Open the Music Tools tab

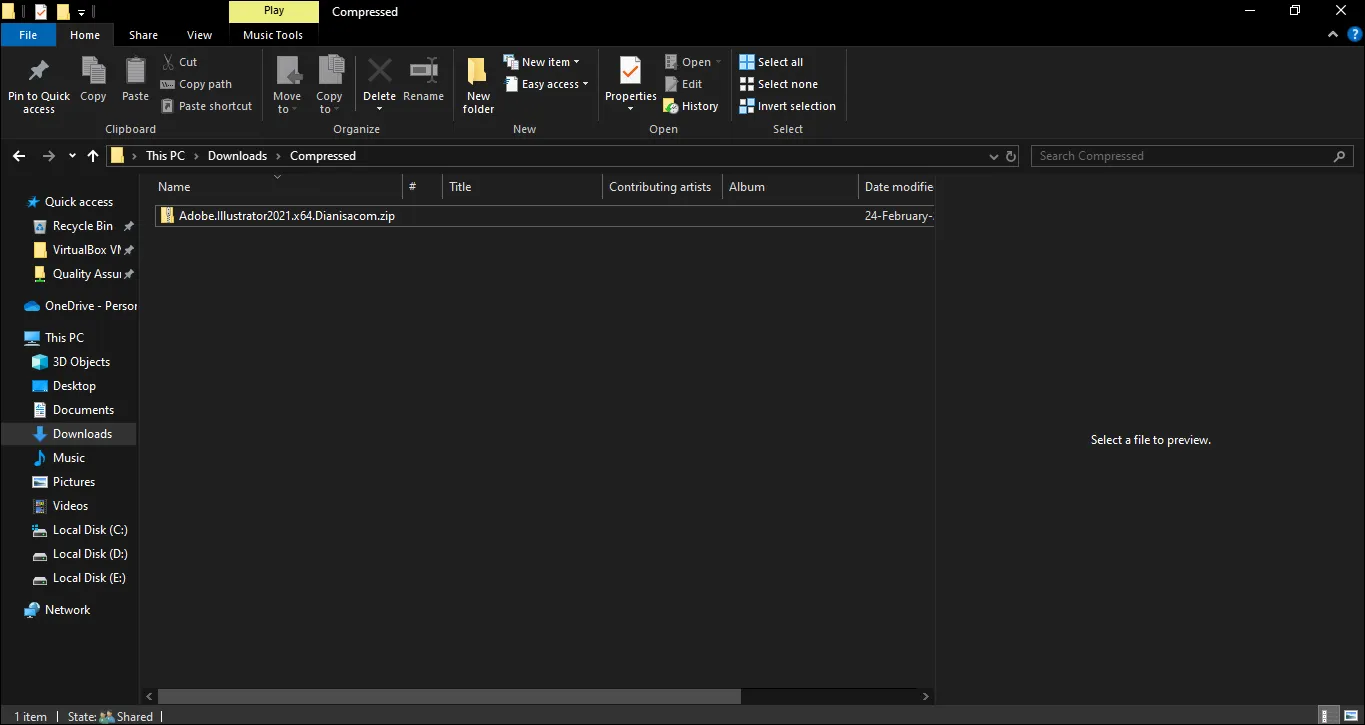[273, 35]
